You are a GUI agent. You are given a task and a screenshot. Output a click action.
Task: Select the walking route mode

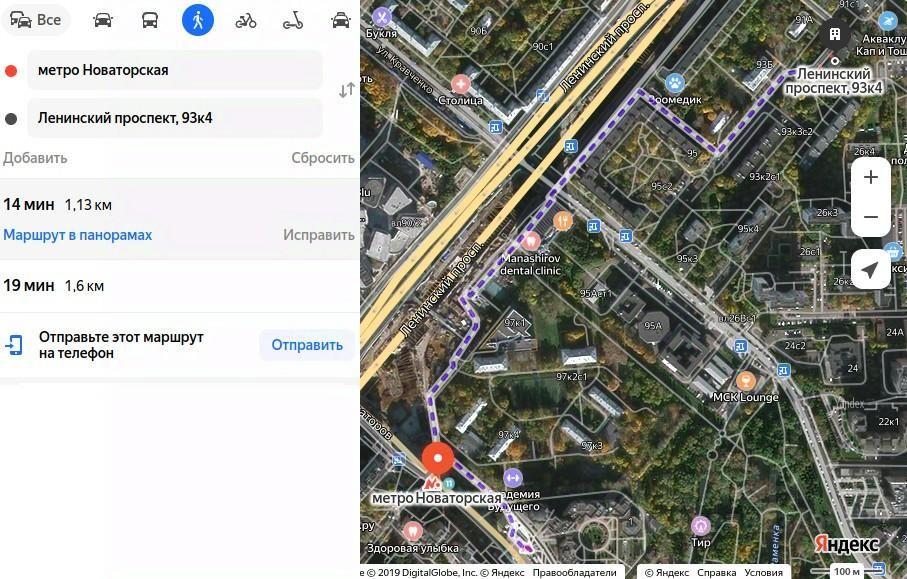(x=198, y=20)
